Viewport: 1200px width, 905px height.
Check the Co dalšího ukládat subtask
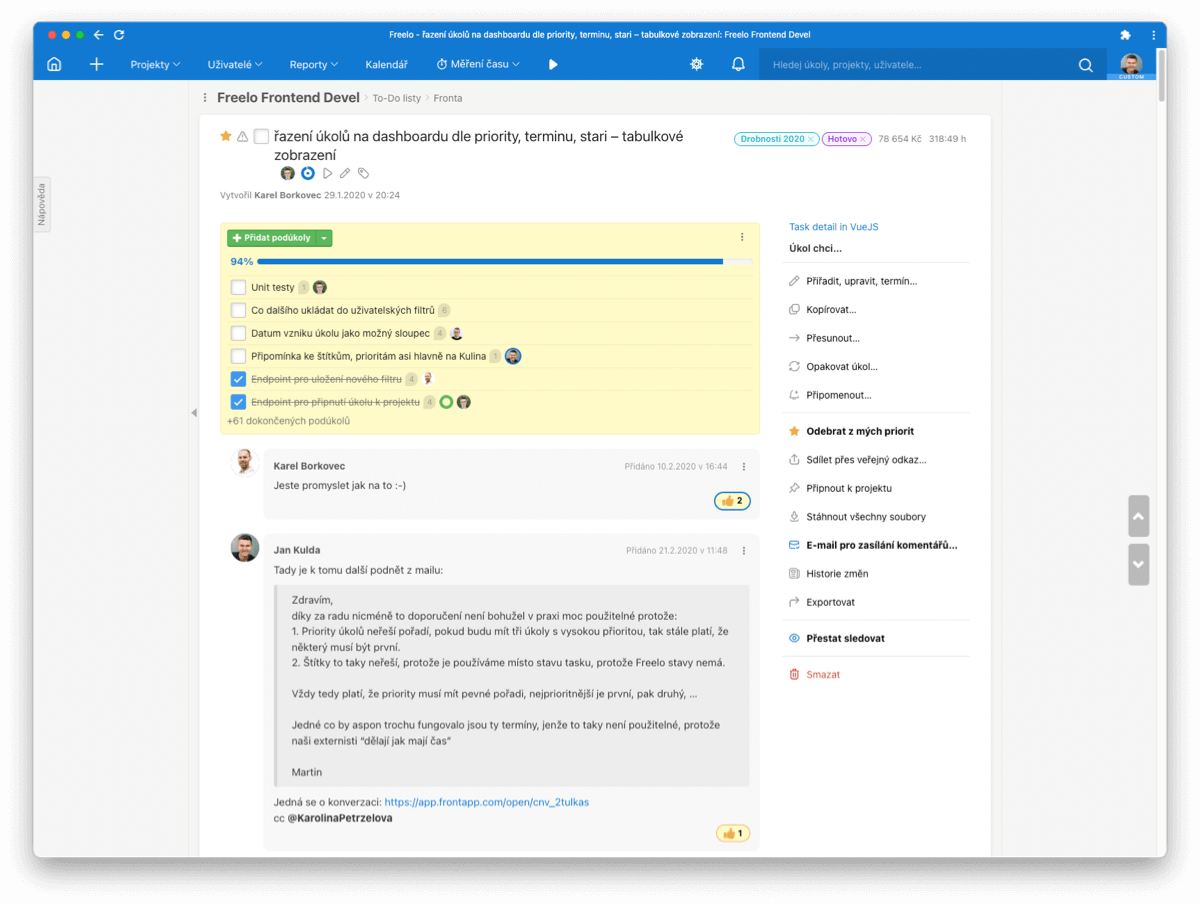238,310
